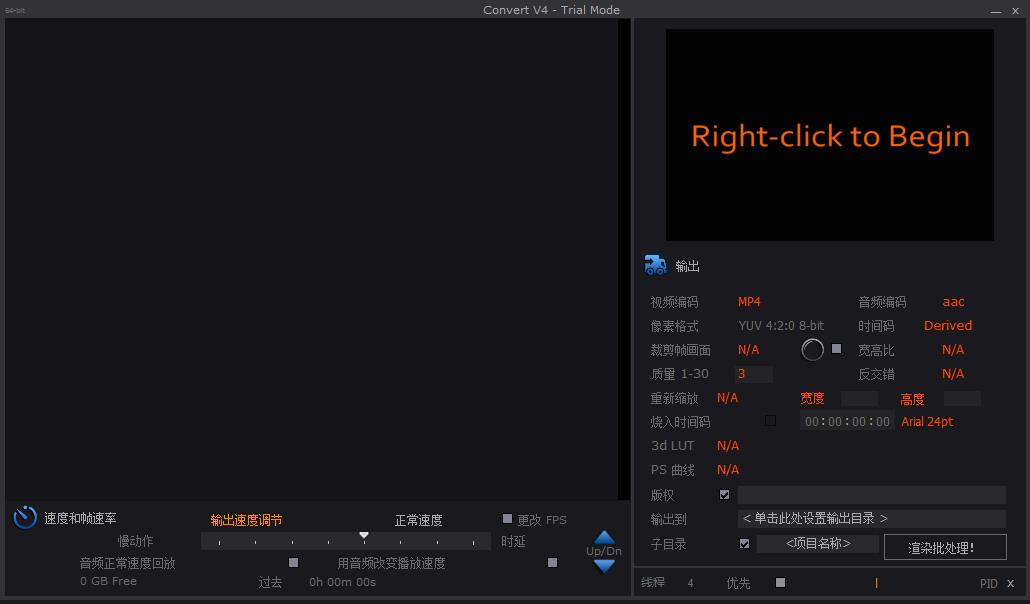
Task: Click the Down arrow below Up/Dn
Action: point(604,565)
